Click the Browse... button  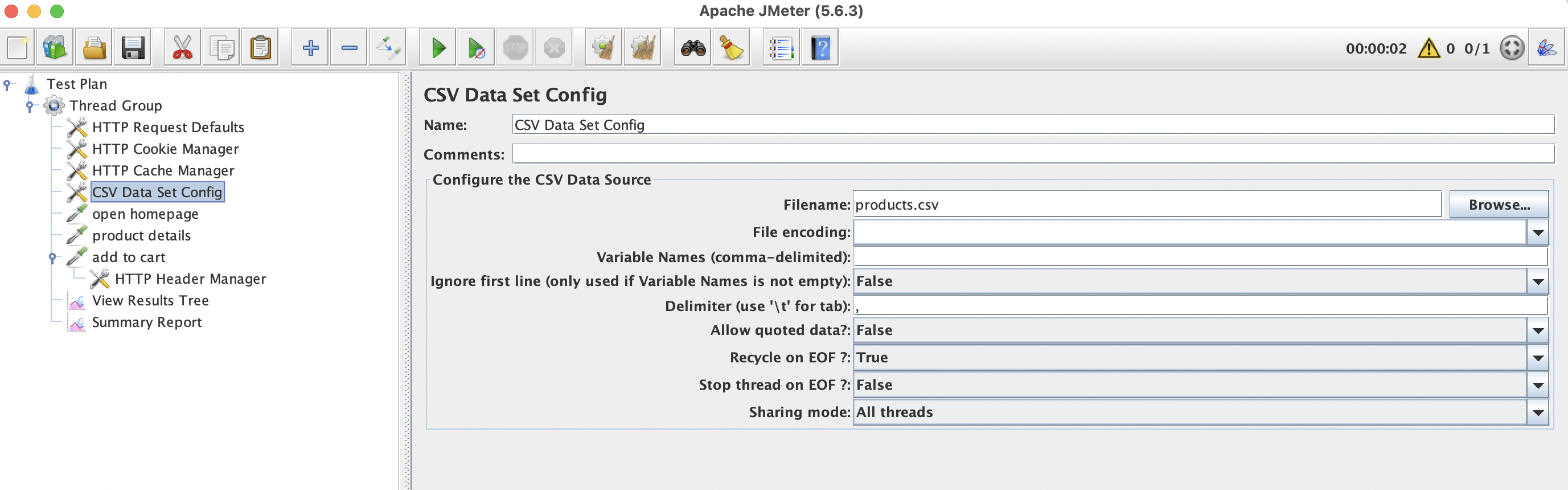pos(1499,205)
